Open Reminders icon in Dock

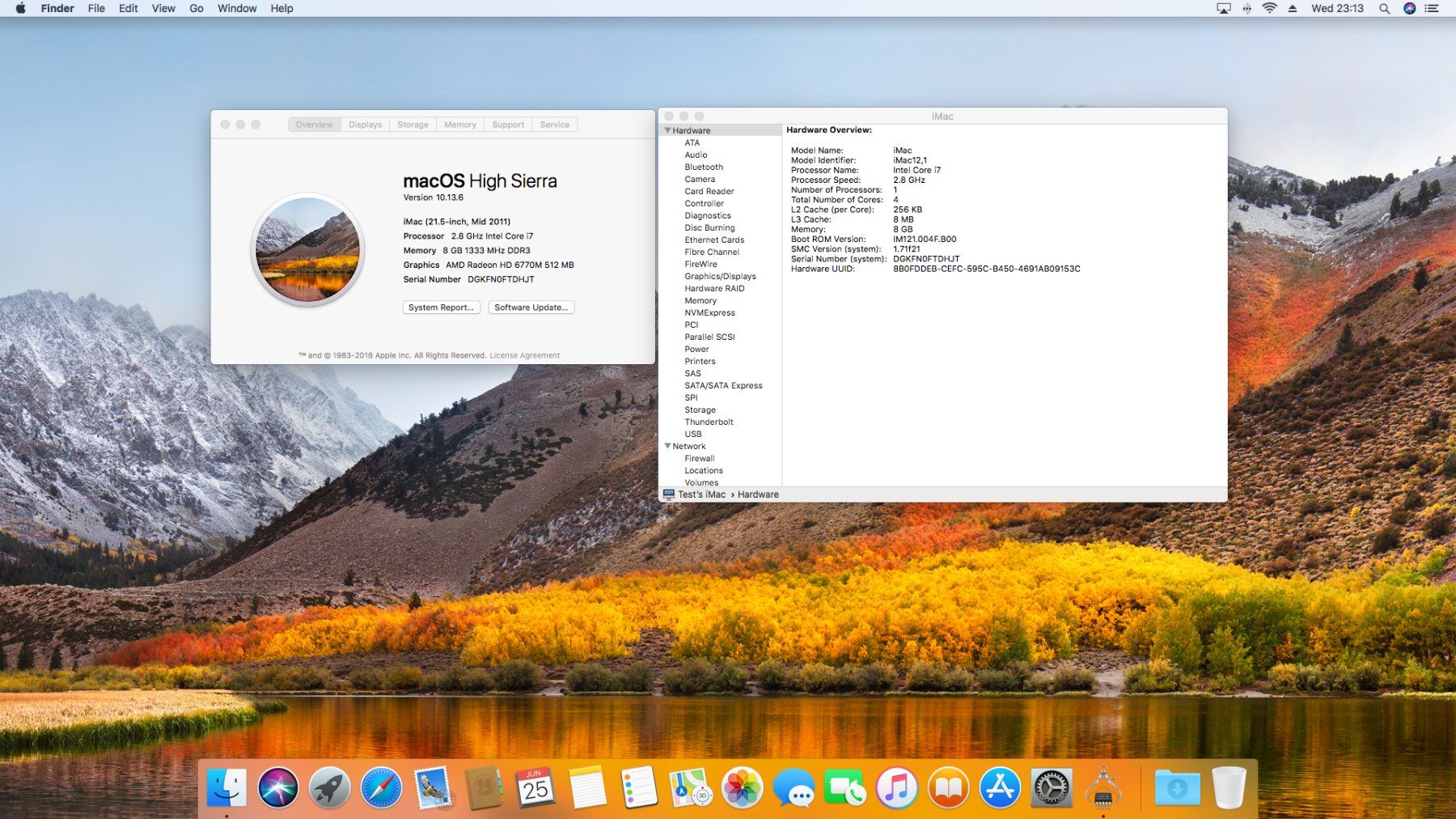(639, 787)
